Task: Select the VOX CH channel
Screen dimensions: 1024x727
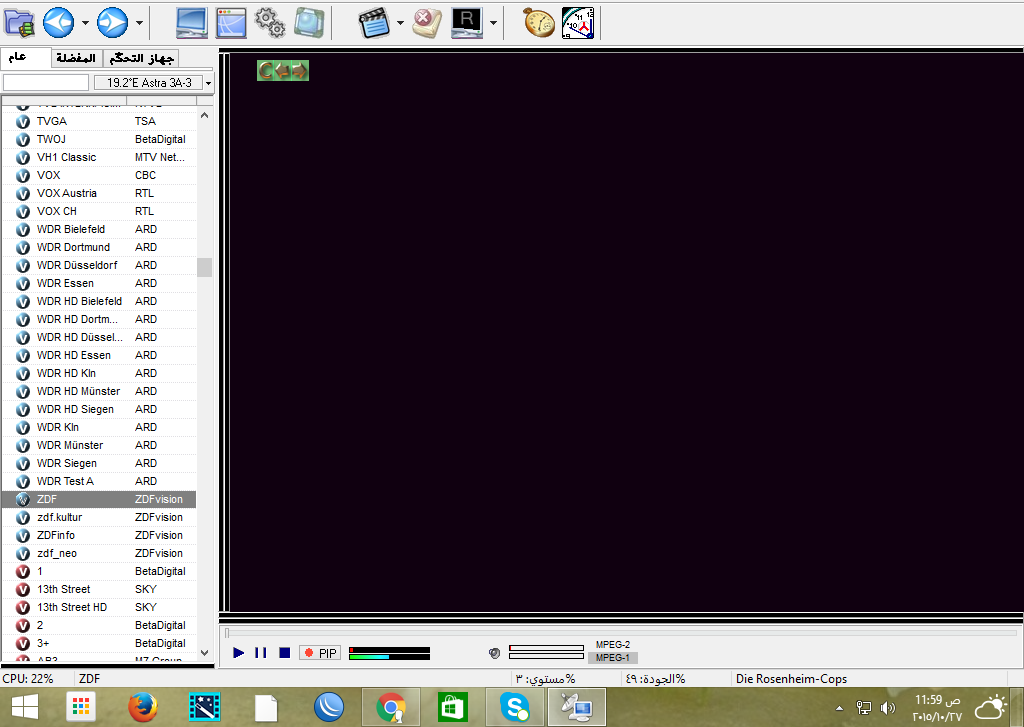Action: [x=99, y=211]
